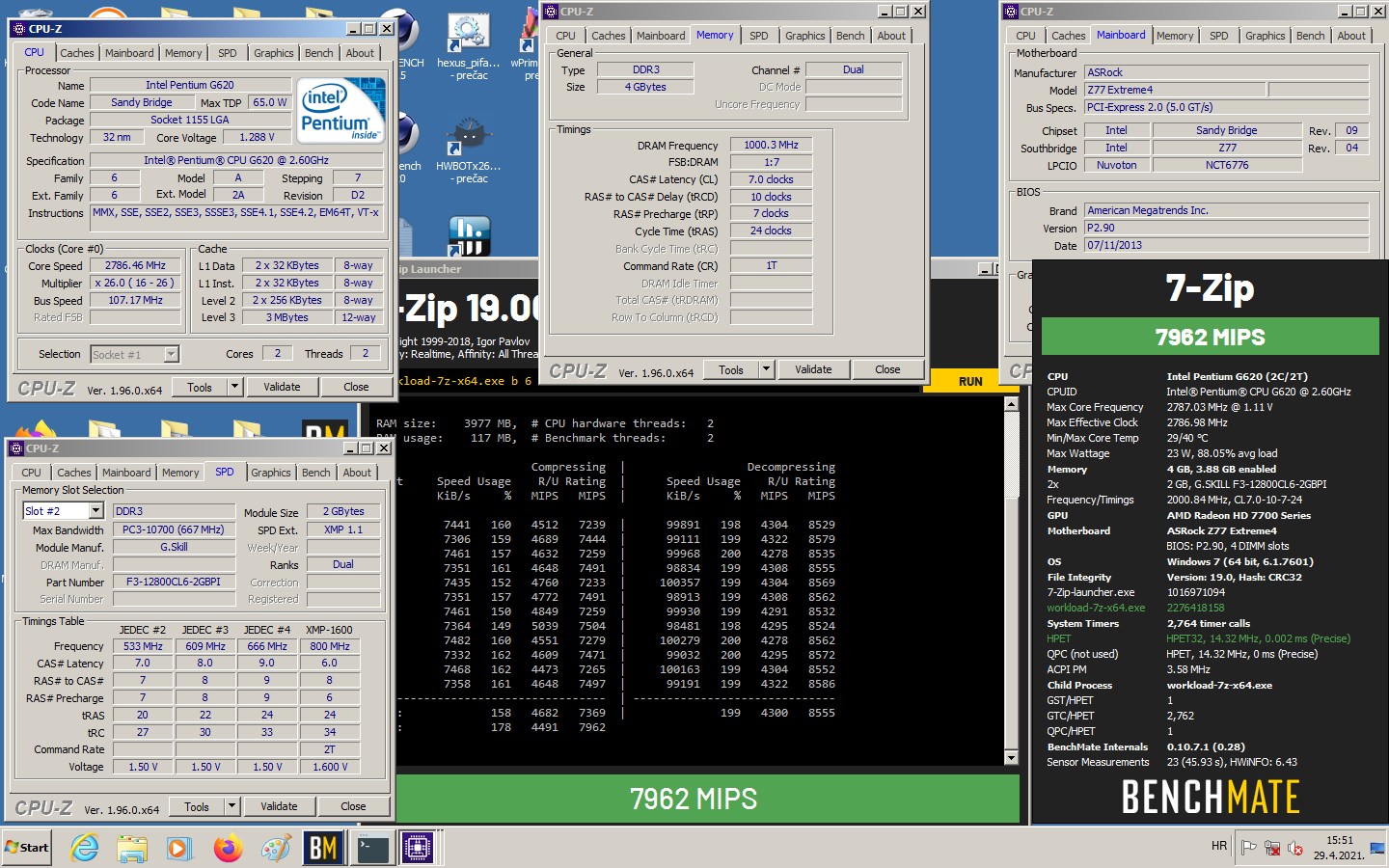Click the scrollbar up arrow in the 7-Zip console

click(x=1011, y=404)
